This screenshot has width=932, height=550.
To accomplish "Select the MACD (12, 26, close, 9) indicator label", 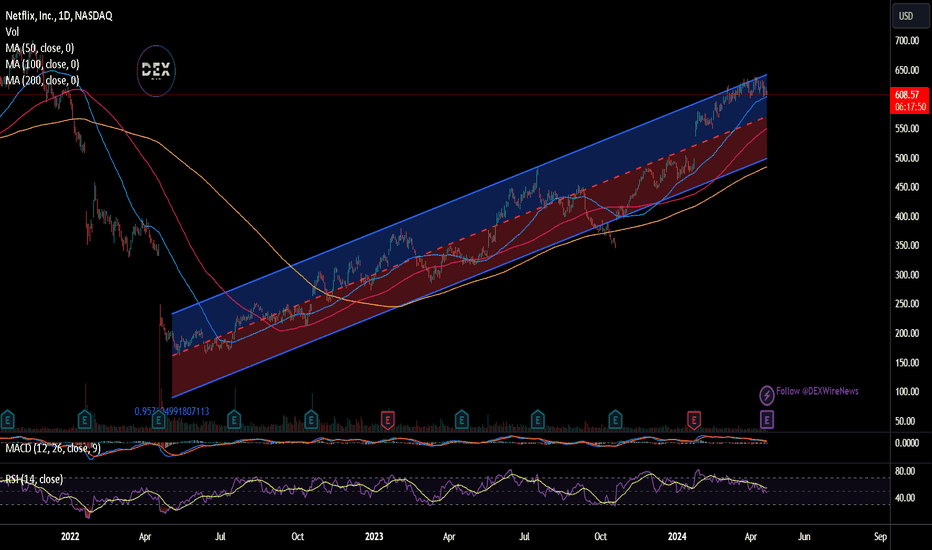I will 53,448.
